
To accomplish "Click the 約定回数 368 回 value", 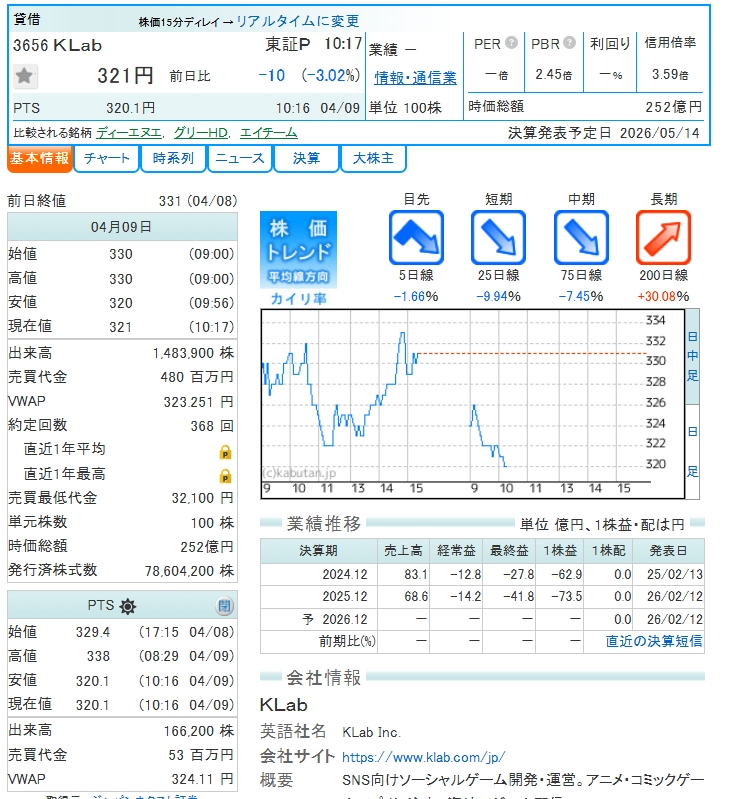I will pos(212,425).
